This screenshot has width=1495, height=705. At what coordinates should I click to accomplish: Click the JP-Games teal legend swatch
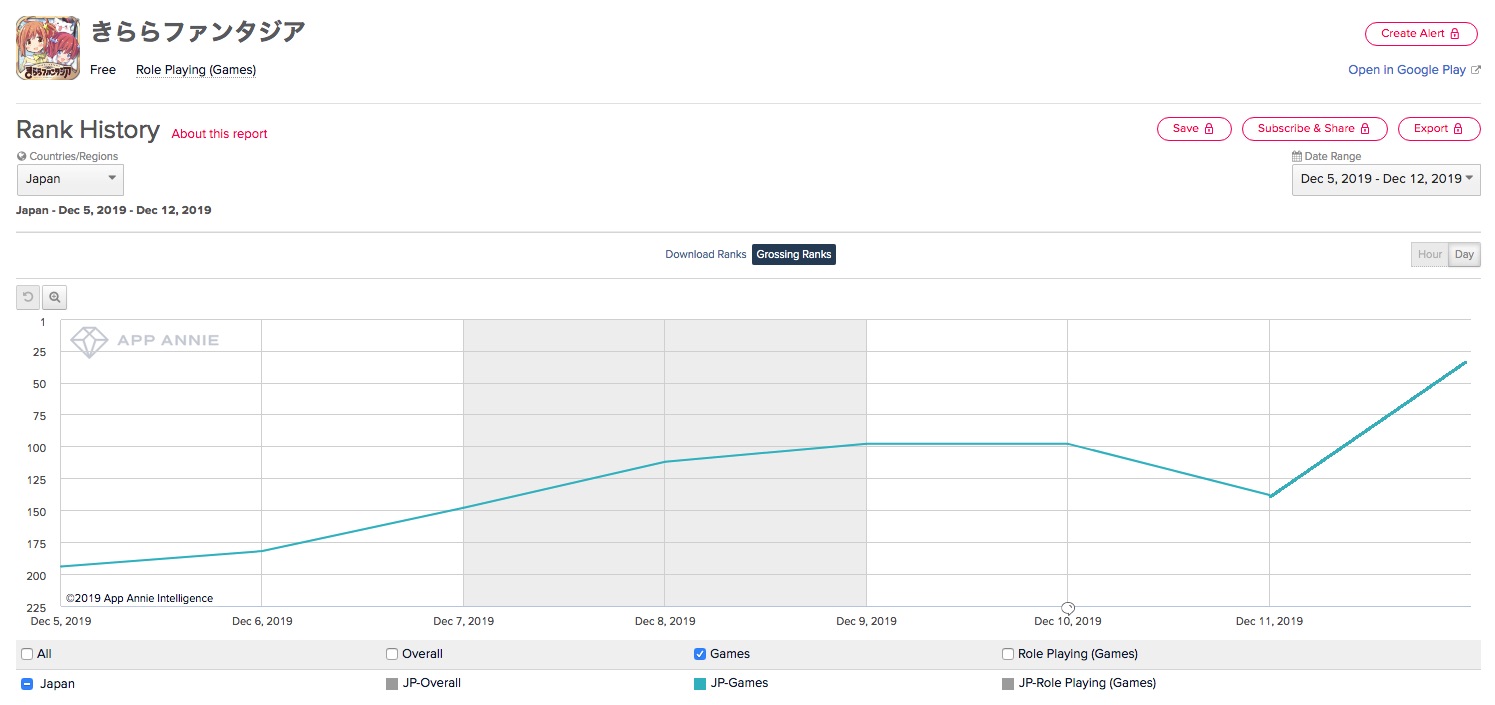click(x=700, y=684)
